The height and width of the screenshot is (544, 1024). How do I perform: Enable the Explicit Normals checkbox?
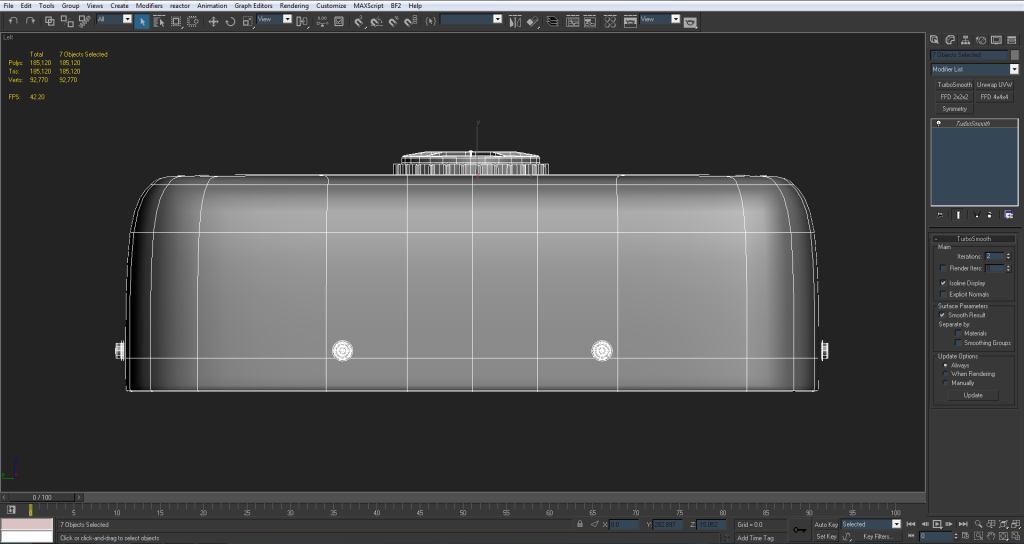click(943, 294)
